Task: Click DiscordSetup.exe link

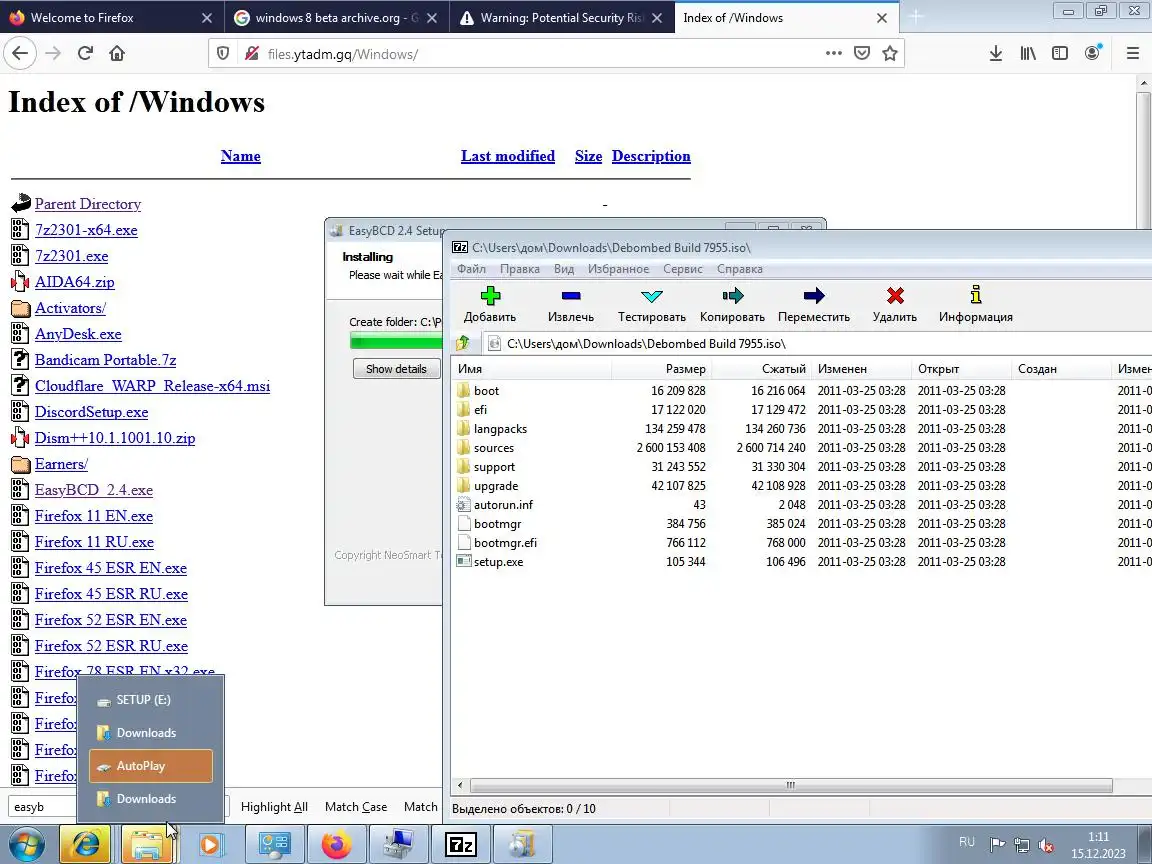Action: pyautogui.click(x=91, y=412)
